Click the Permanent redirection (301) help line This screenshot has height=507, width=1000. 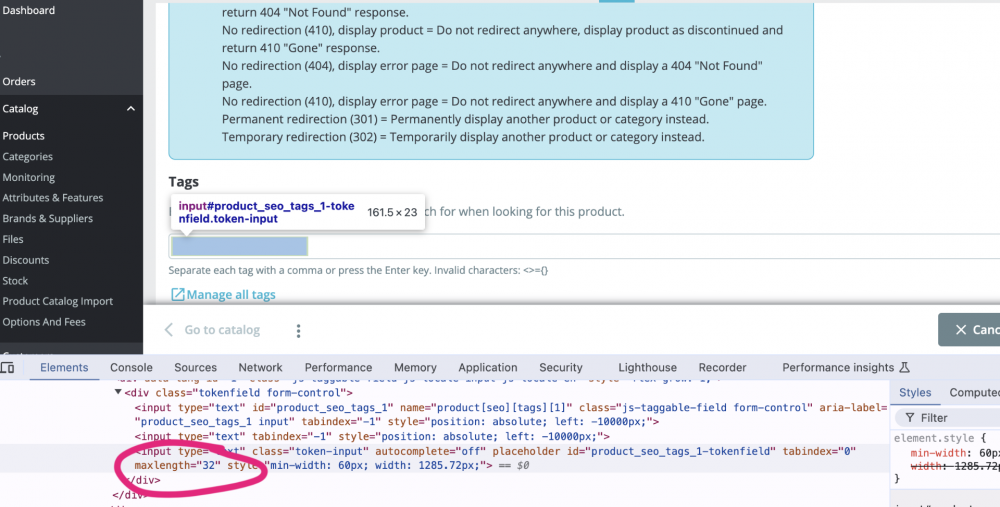pos(465,119)
